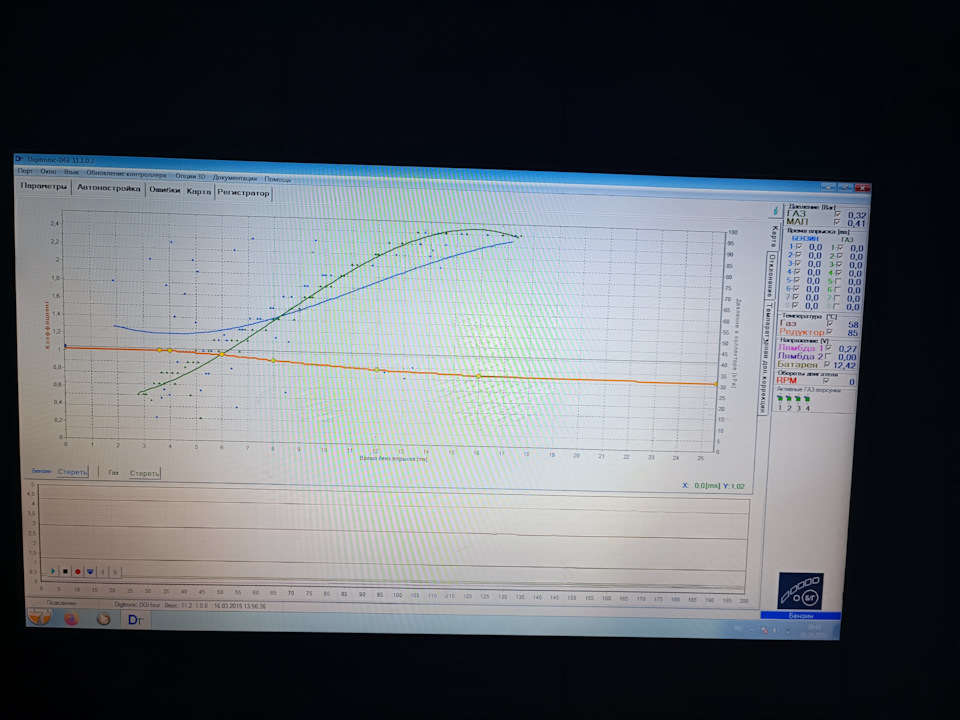Click the Digitronic logo in lower right

(800, 591)
